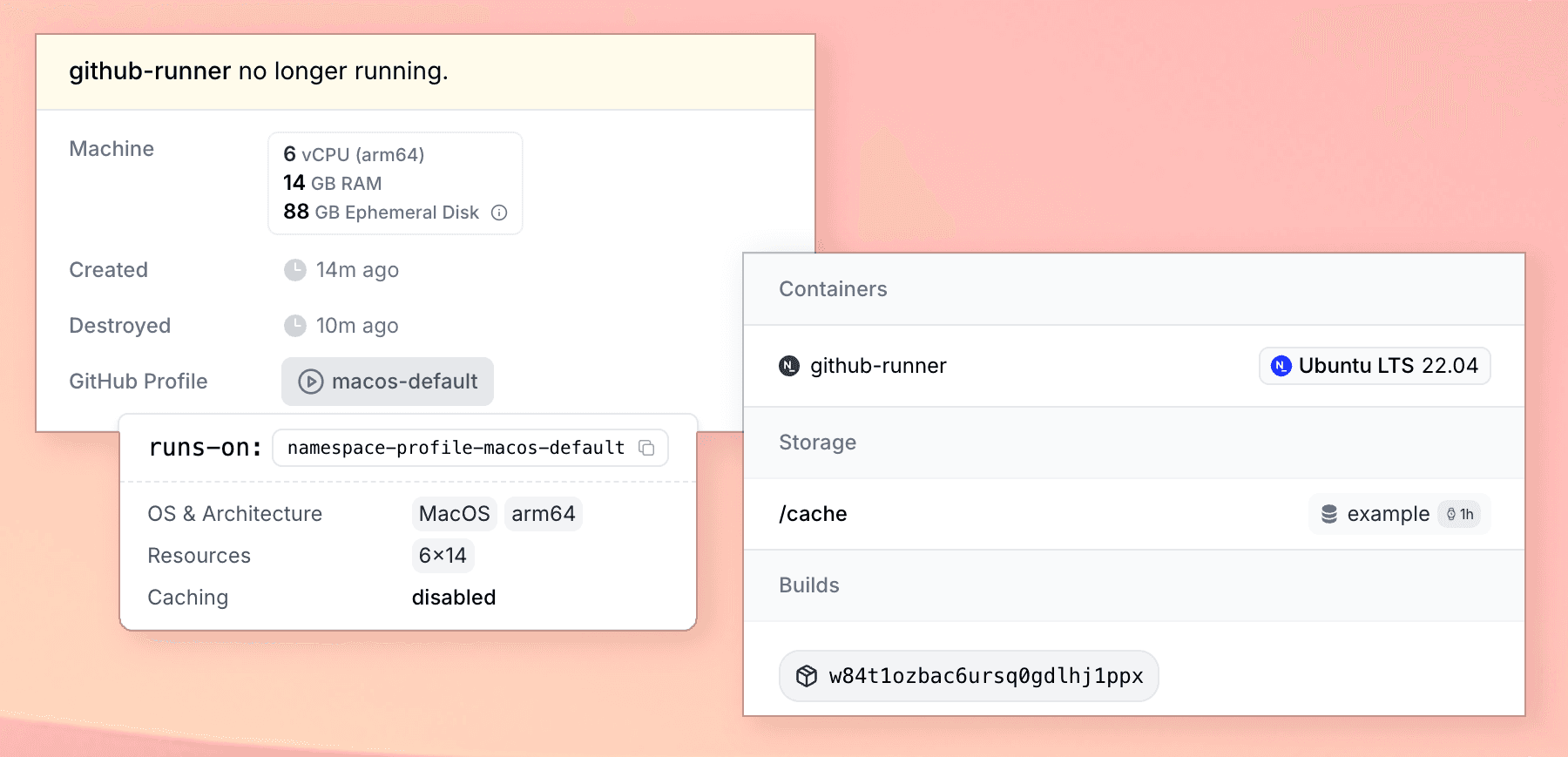Click the GitHub Profile label
This screenshot has height=757, width=1568.
pyautogui.click(x=139, y=382)
